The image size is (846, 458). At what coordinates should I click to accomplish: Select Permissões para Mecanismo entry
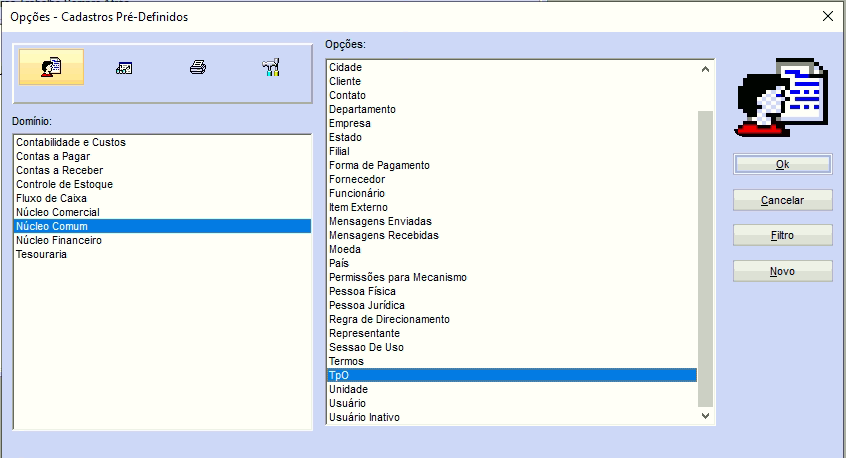click(512, 278)
